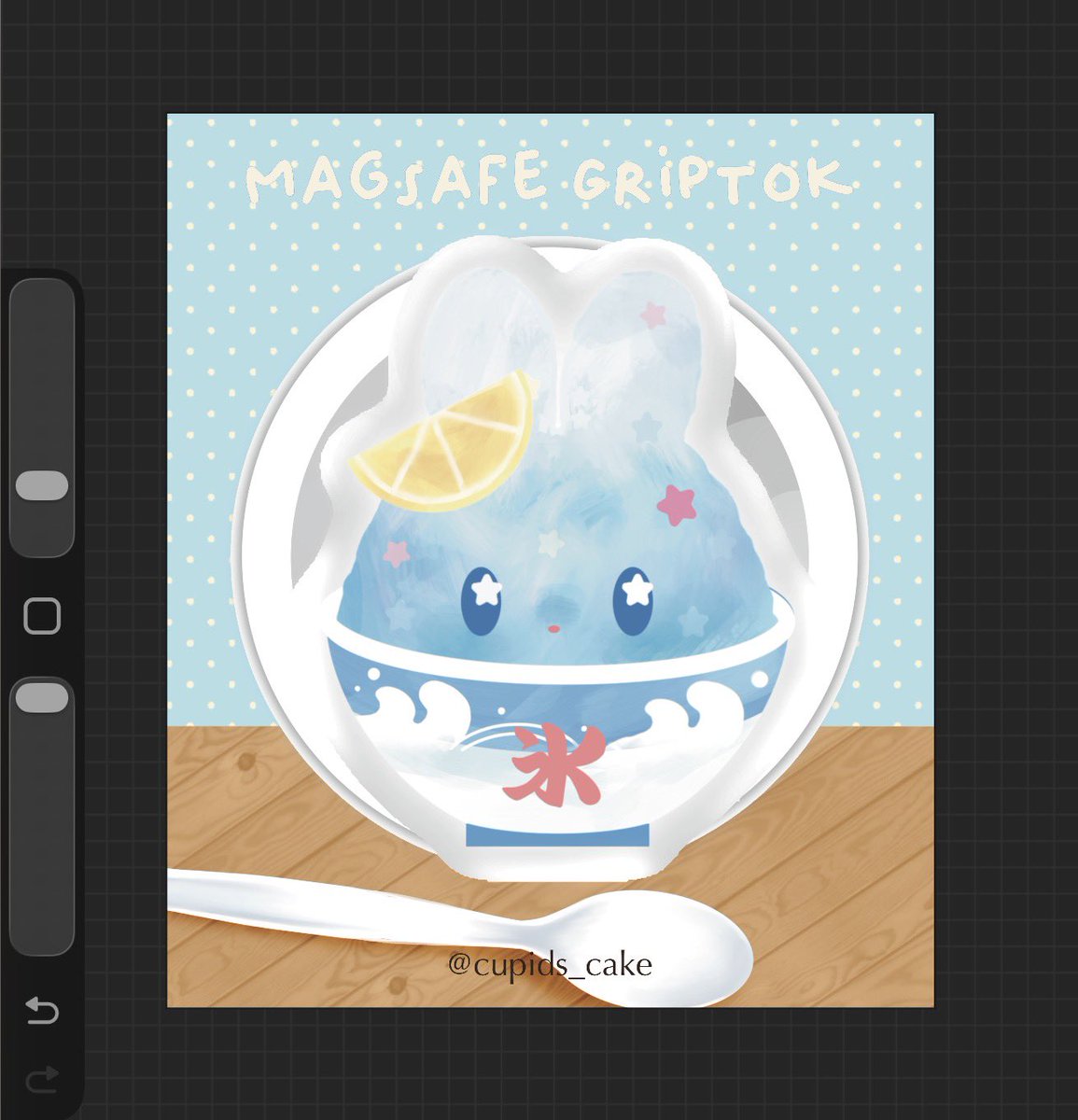Image resolution: width=1078 pixels, height=1120 pixels.
Task: Tap the lemon slice on the artwork
Action: point(446,444)
